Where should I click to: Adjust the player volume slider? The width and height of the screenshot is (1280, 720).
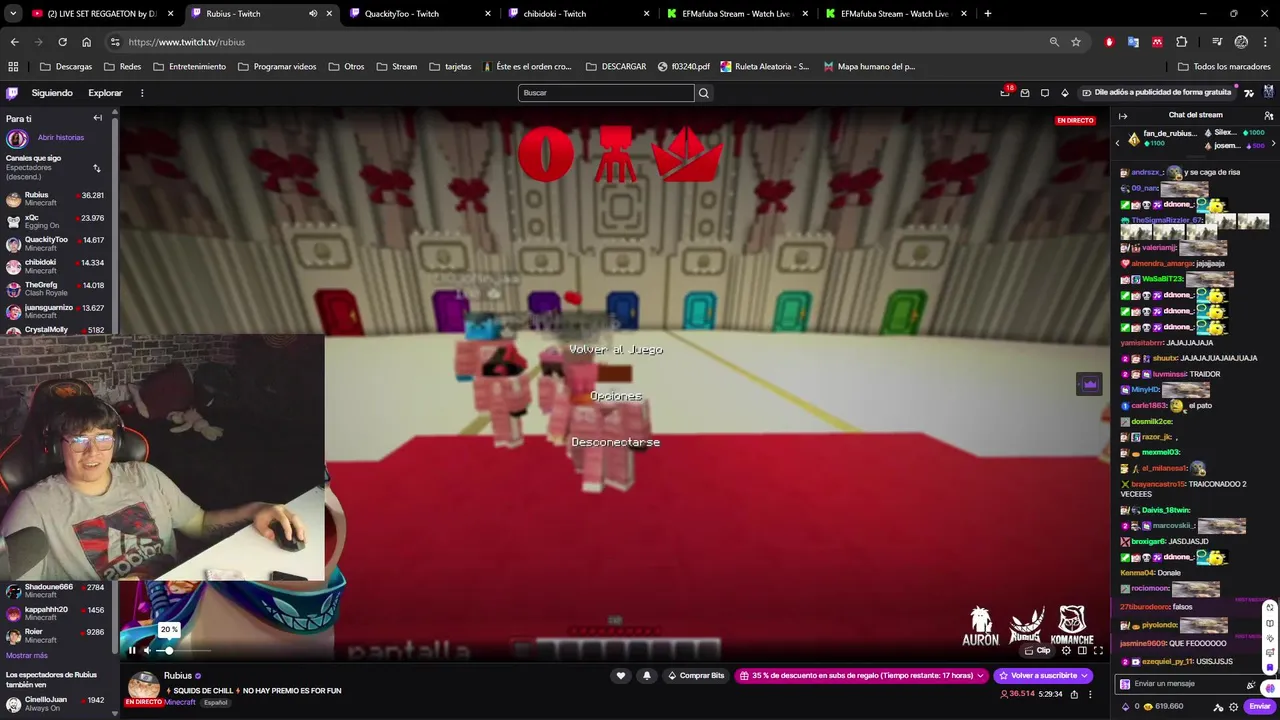click(x=185, y=650)
